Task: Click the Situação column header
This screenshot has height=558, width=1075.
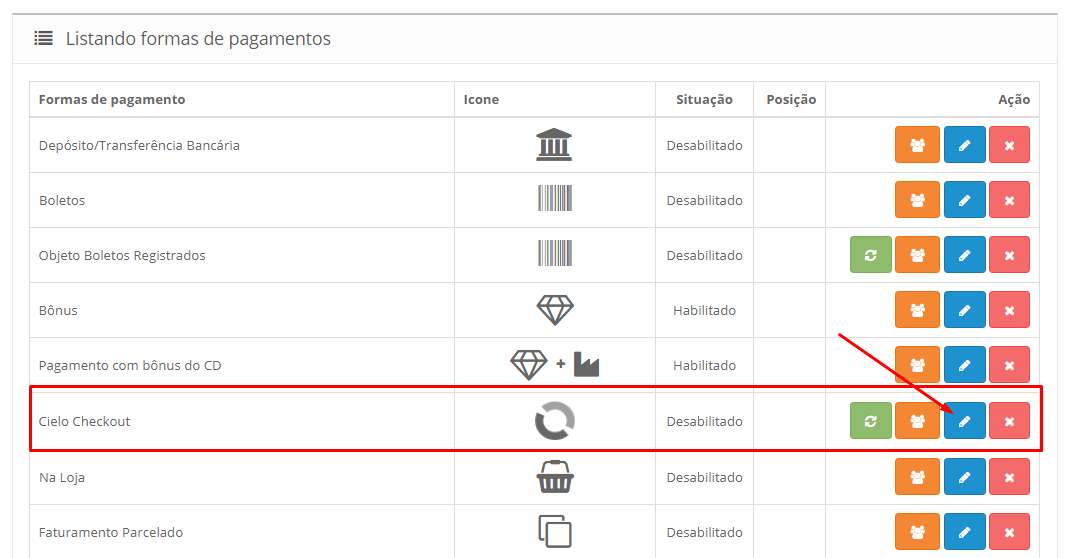Action: (704, 99)
